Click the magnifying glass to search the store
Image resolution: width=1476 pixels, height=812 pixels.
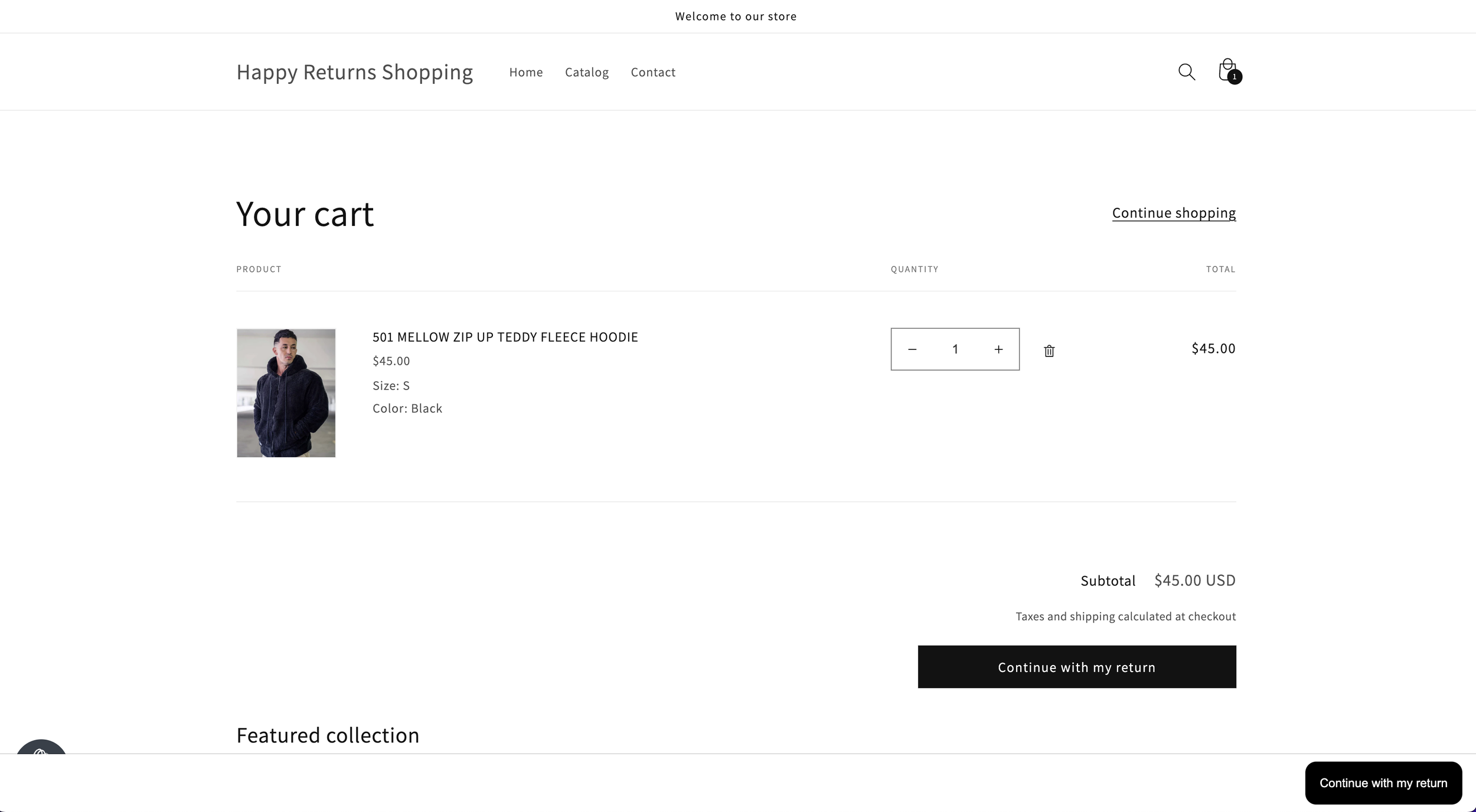coord(1187,71)
